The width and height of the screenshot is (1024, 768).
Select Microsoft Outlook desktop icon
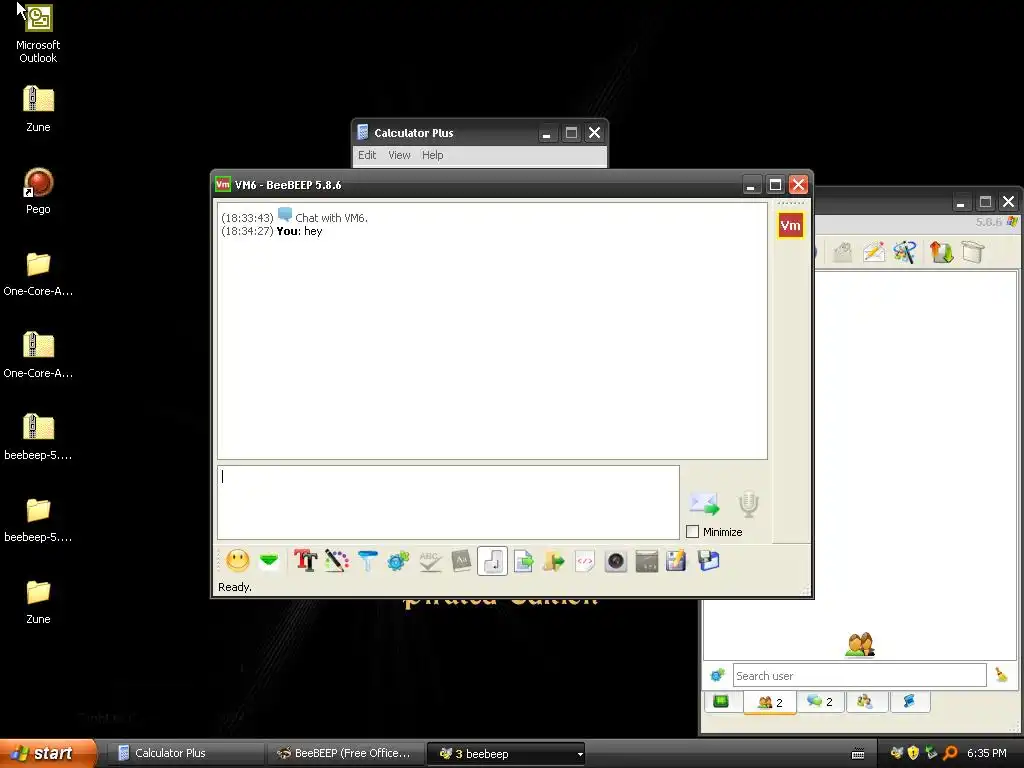tap(38, 33)
